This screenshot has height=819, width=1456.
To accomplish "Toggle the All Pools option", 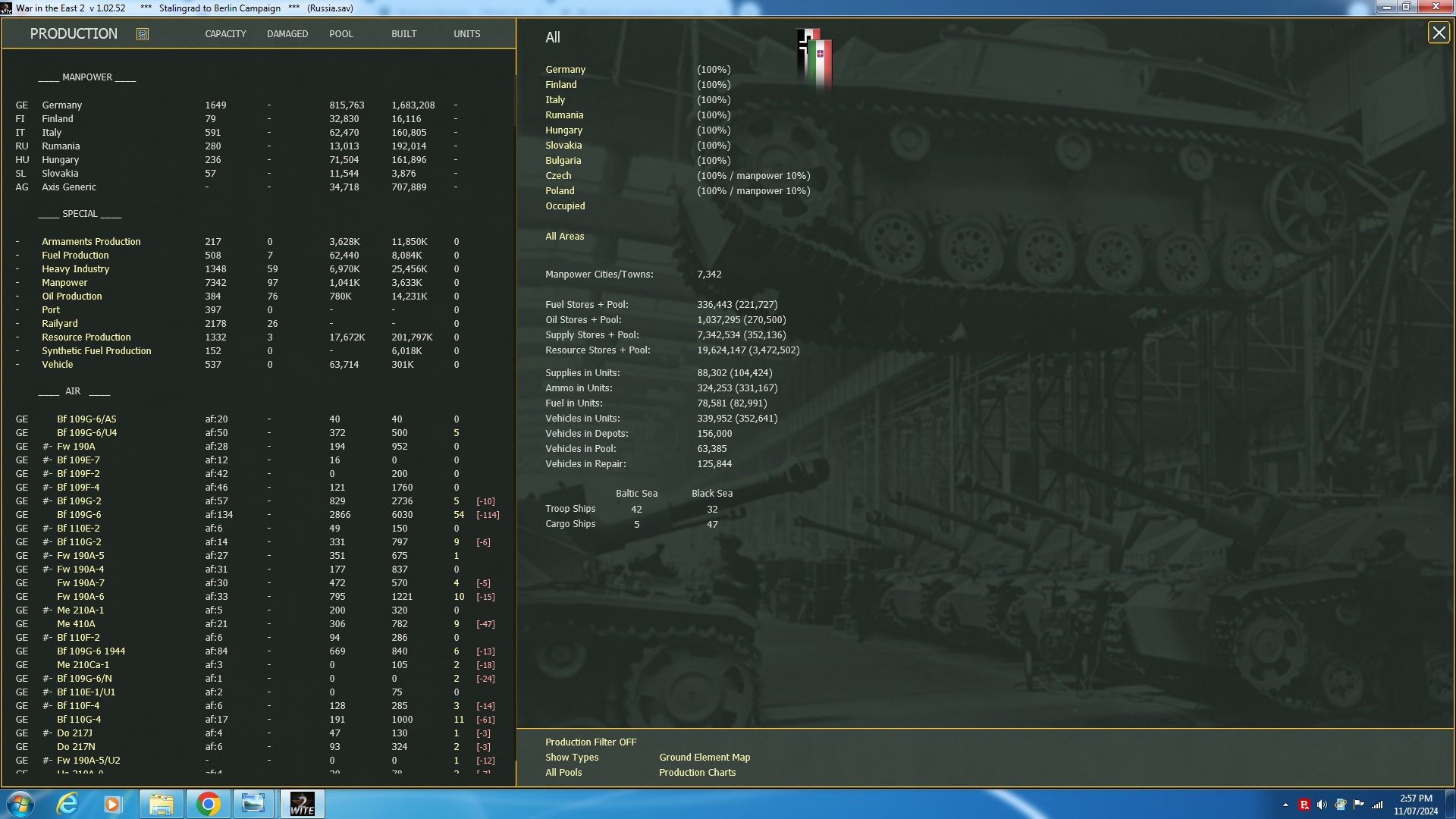I will coord(563,773).
